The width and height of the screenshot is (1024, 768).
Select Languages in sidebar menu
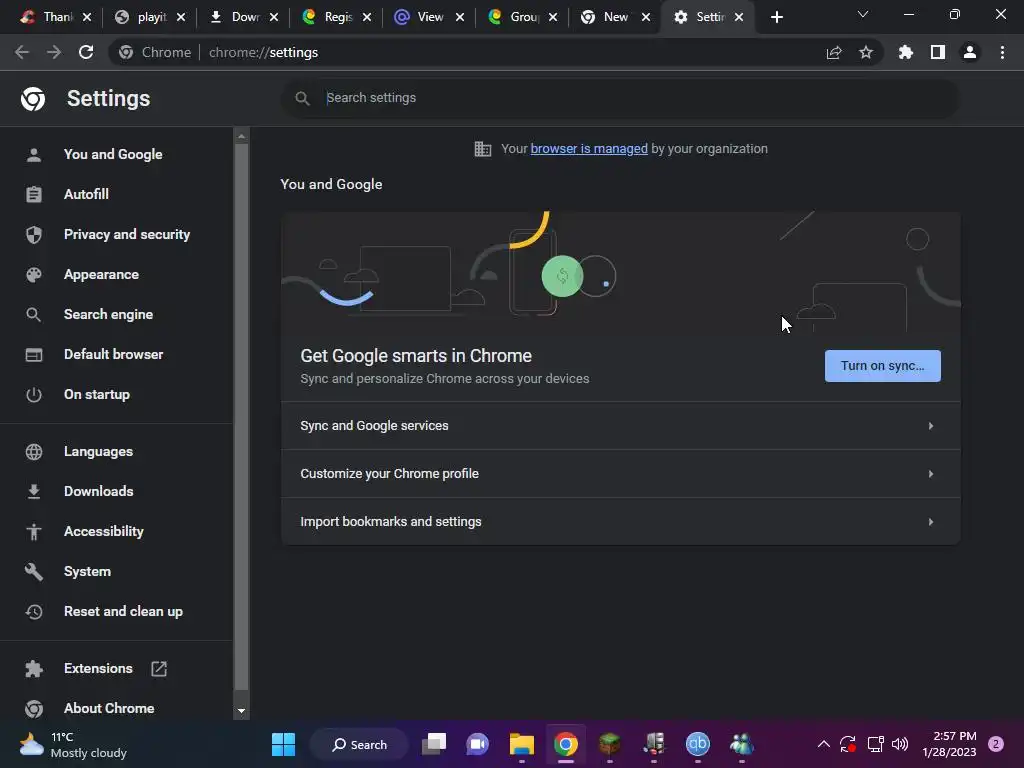coord(98,452)
